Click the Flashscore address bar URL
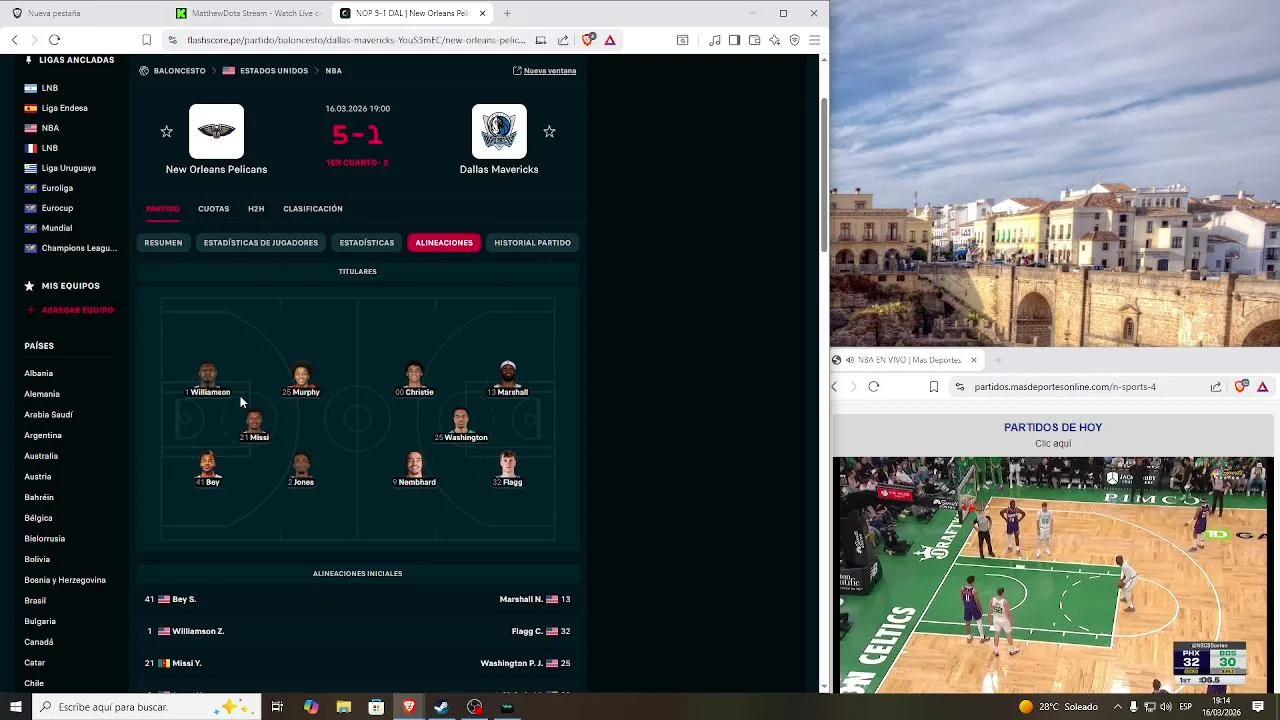 point(356,40)
